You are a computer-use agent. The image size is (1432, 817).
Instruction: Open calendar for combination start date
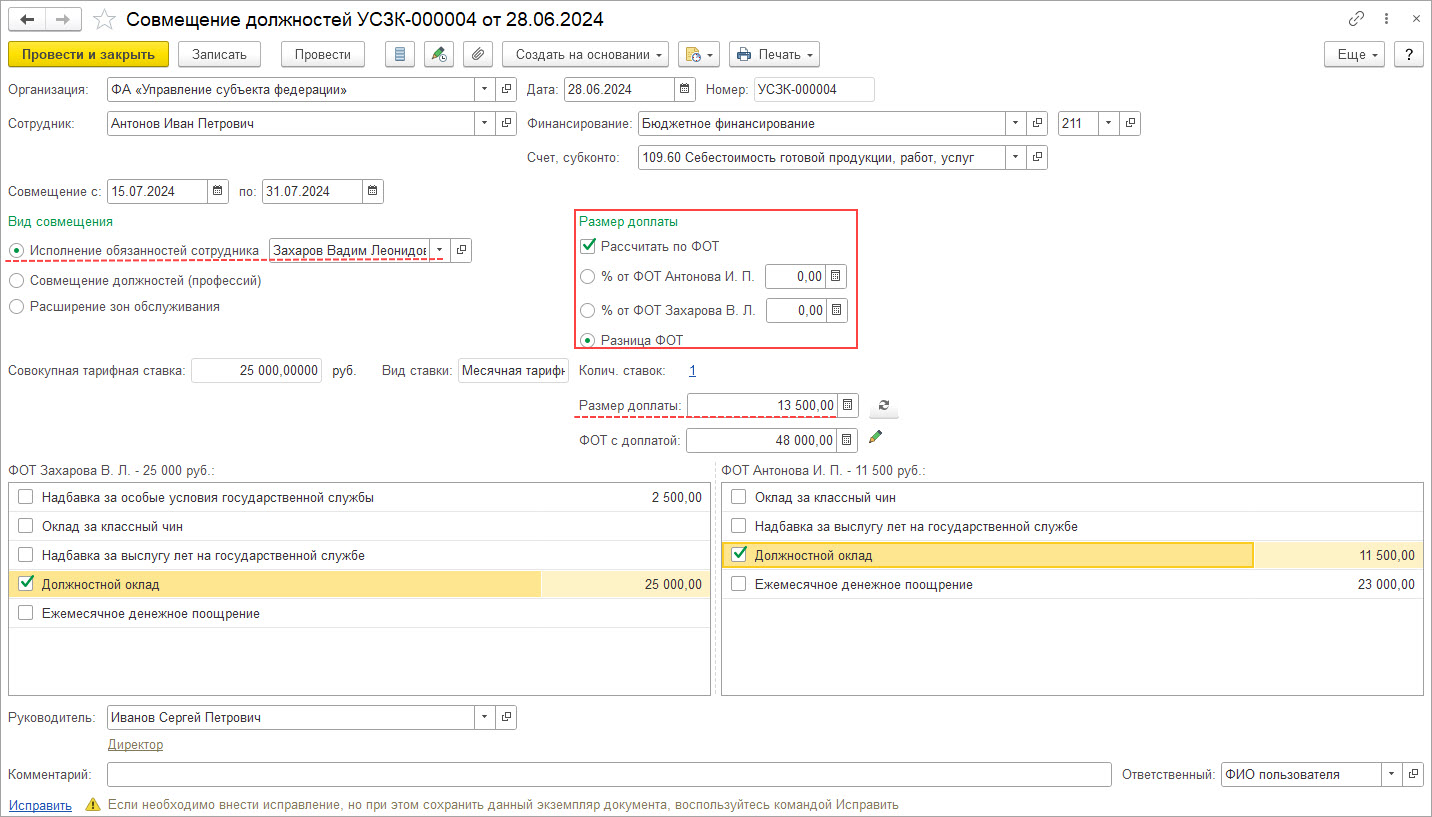pos(217,191)
